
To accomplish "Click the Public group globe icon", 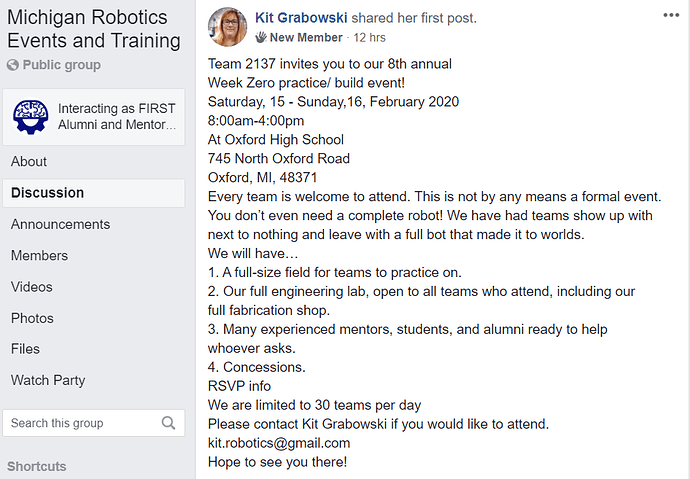I will 12,65.
